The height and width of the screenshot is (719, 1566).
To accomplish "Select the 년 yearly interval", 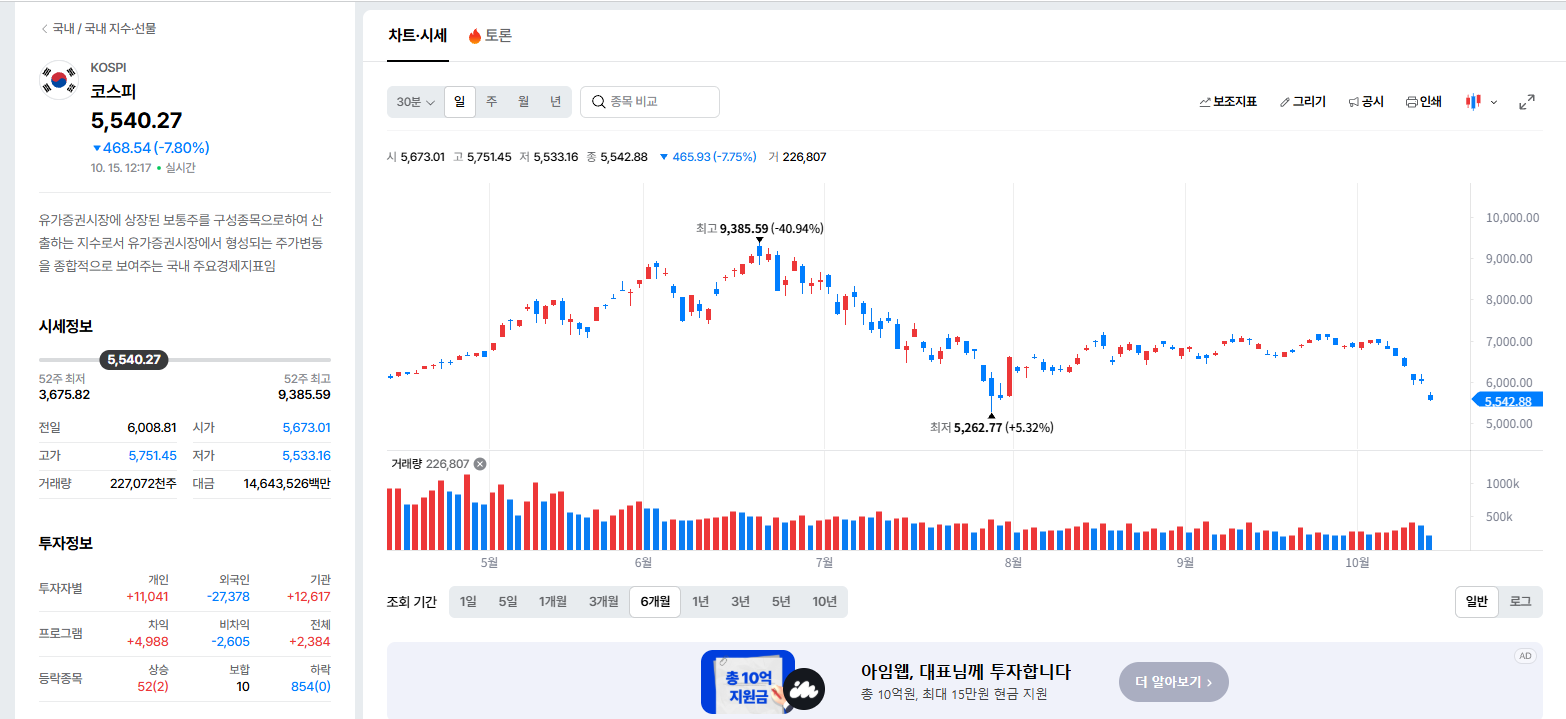I will [555, 102].
